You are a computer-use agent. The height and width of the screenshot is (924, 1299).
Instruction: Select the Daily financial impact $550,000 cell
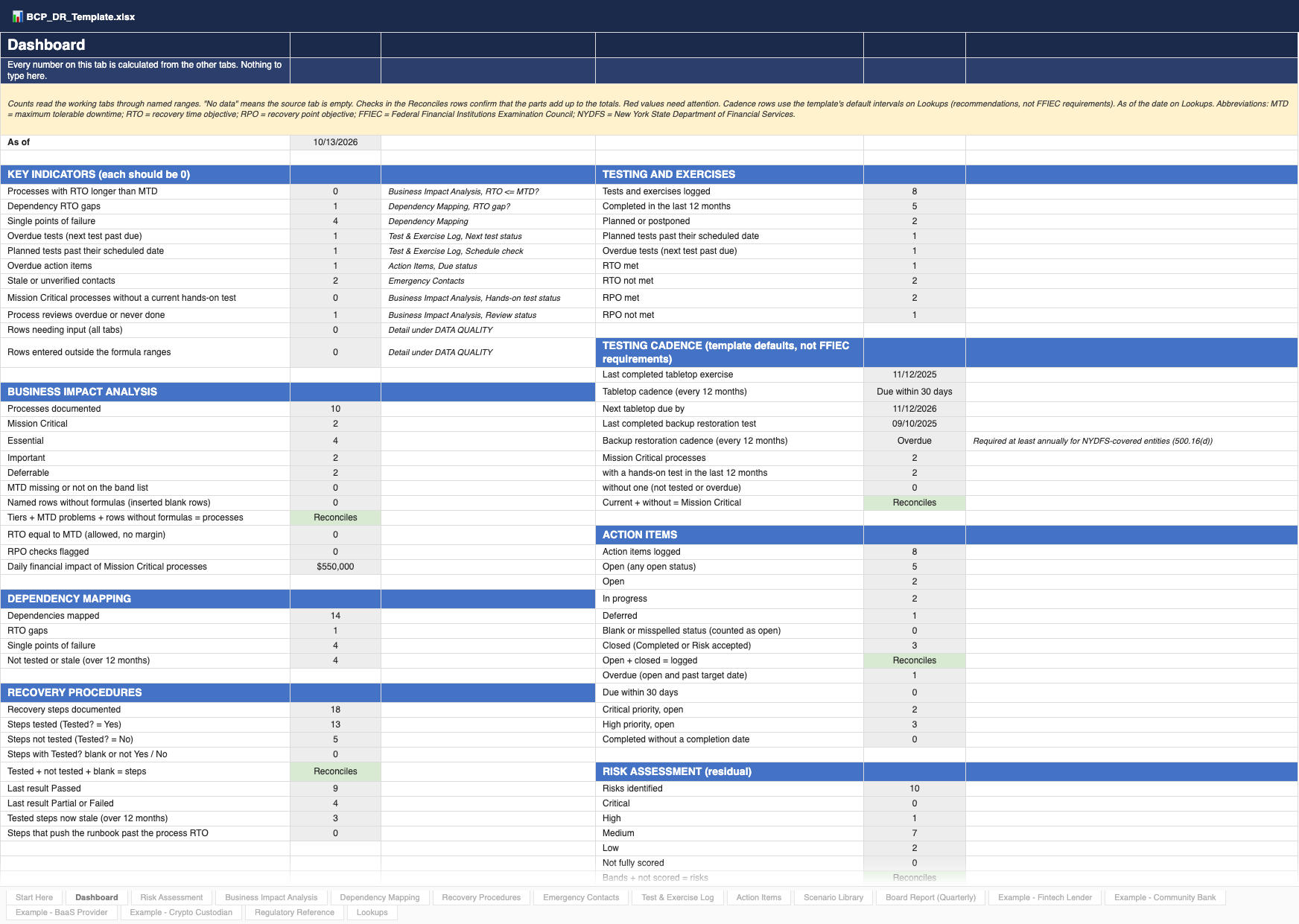click(x=335, y=567)
